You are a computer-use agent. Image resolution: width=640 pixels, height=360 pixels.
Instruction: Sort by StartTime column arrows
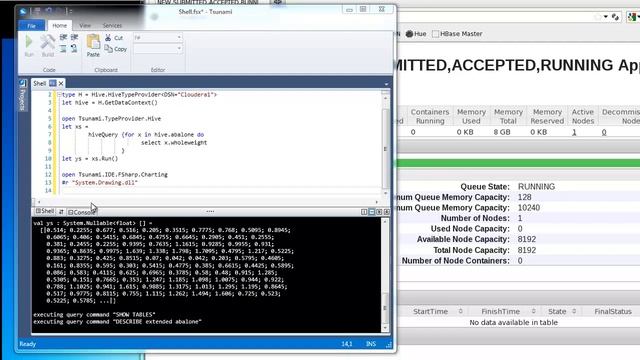460,311
